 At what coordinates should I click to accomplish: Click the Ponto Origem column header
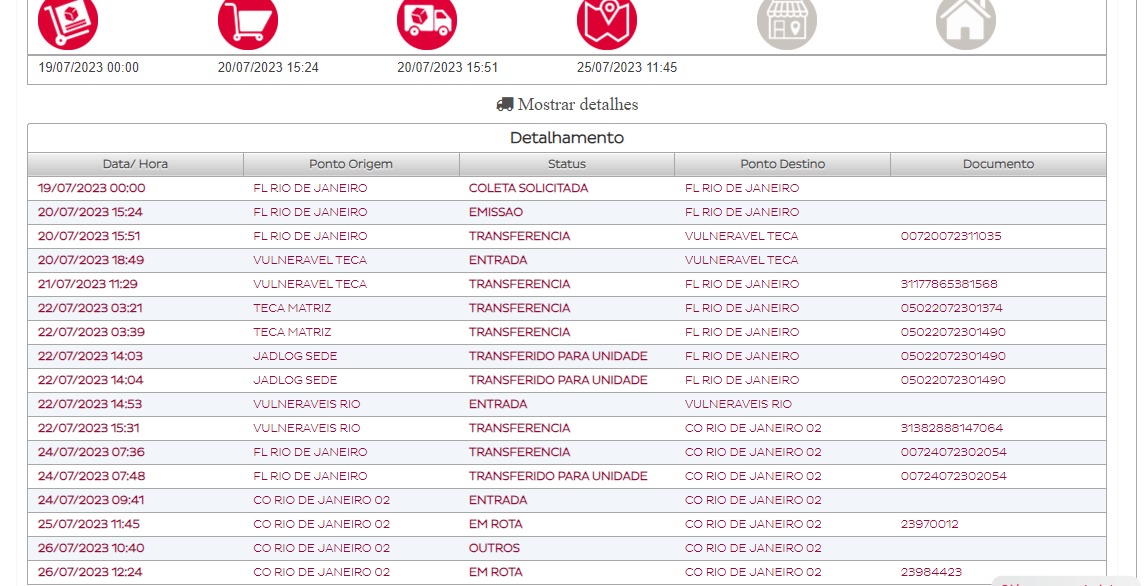point(351,164)
